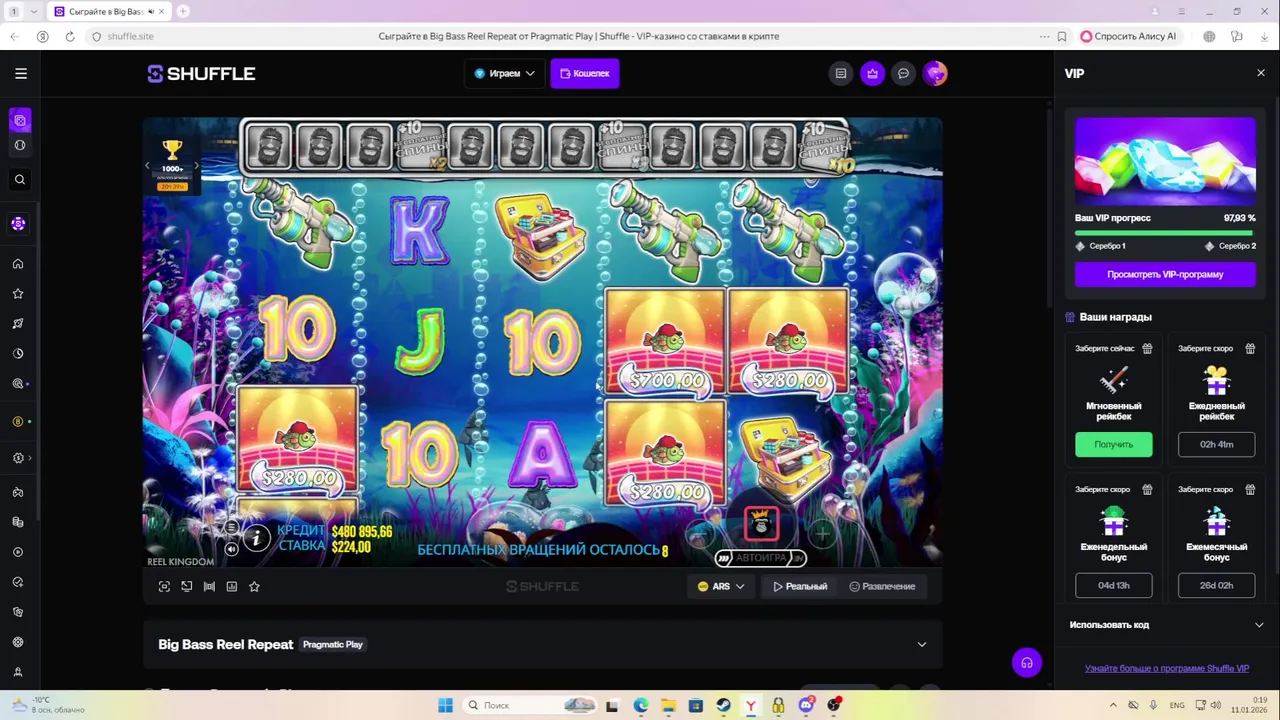Expand Использовать код section
The height and width of the screenshot is (720, 1280).
tap(1166, 625)
